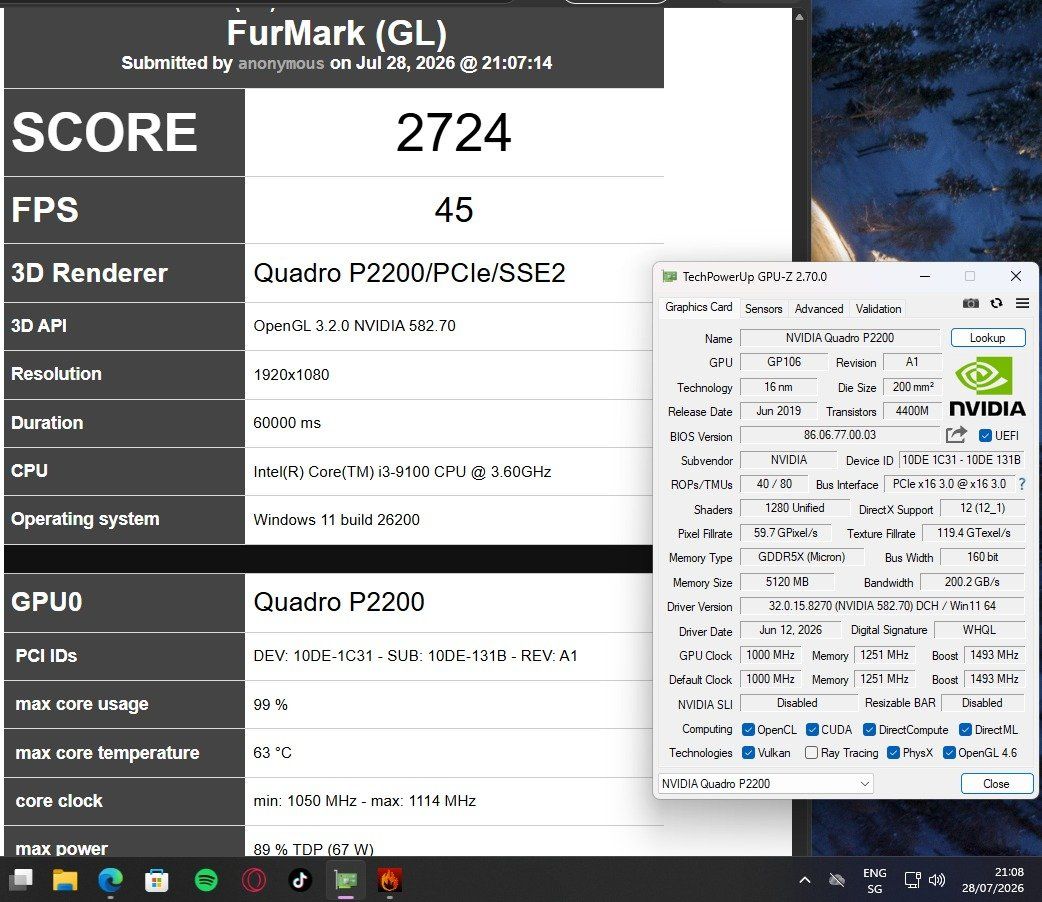Click the Close button in GPU-Z
Image resolution: width=1042 pixels, height=902 pixels.
996,784
